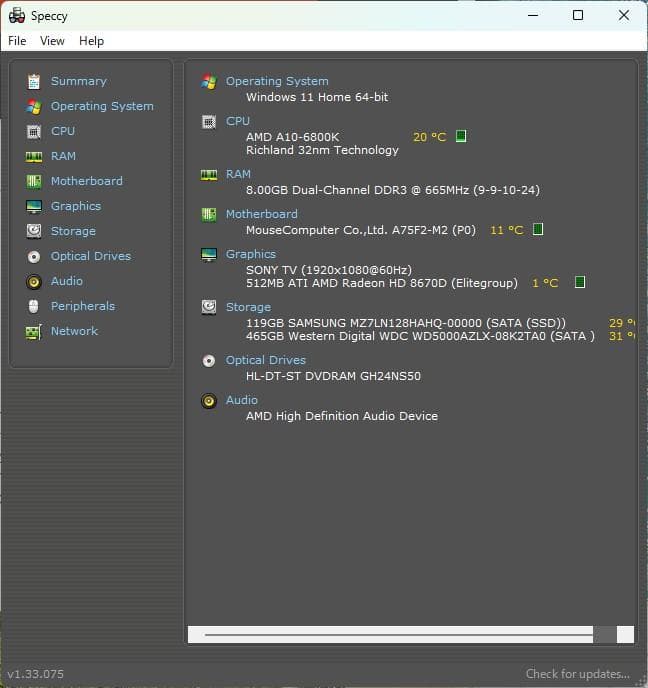Click the AMD High Definition Audio Device text
The height and width of the screenshot is (688, 648).
coord(342,416)
